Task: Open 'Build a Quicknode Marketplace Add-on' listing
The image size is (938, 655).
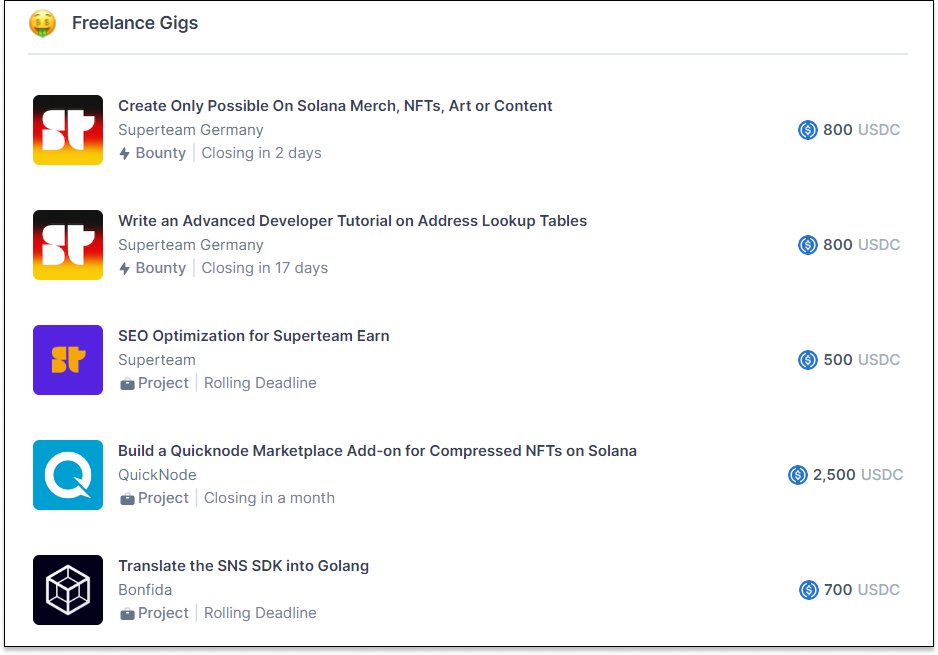Action: [377, 450]
